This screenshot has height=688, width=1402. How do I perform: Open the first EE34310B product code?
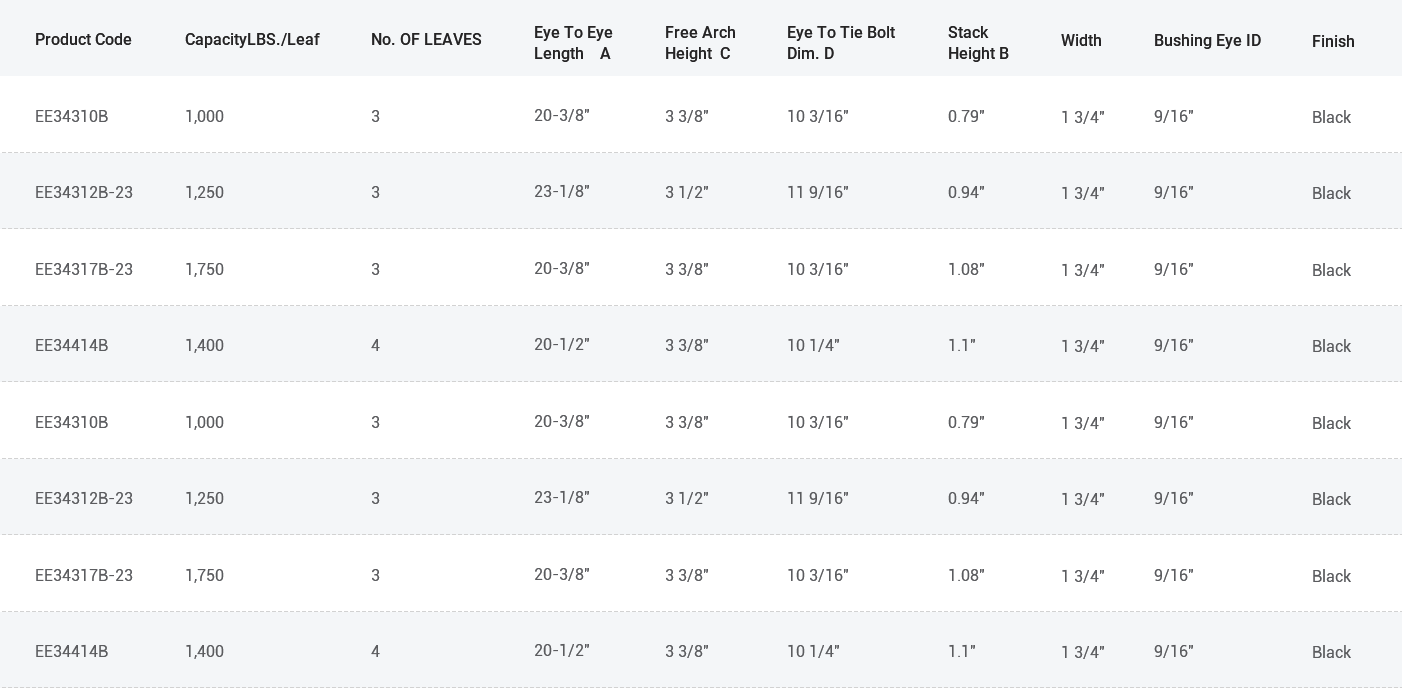[72, 117]
